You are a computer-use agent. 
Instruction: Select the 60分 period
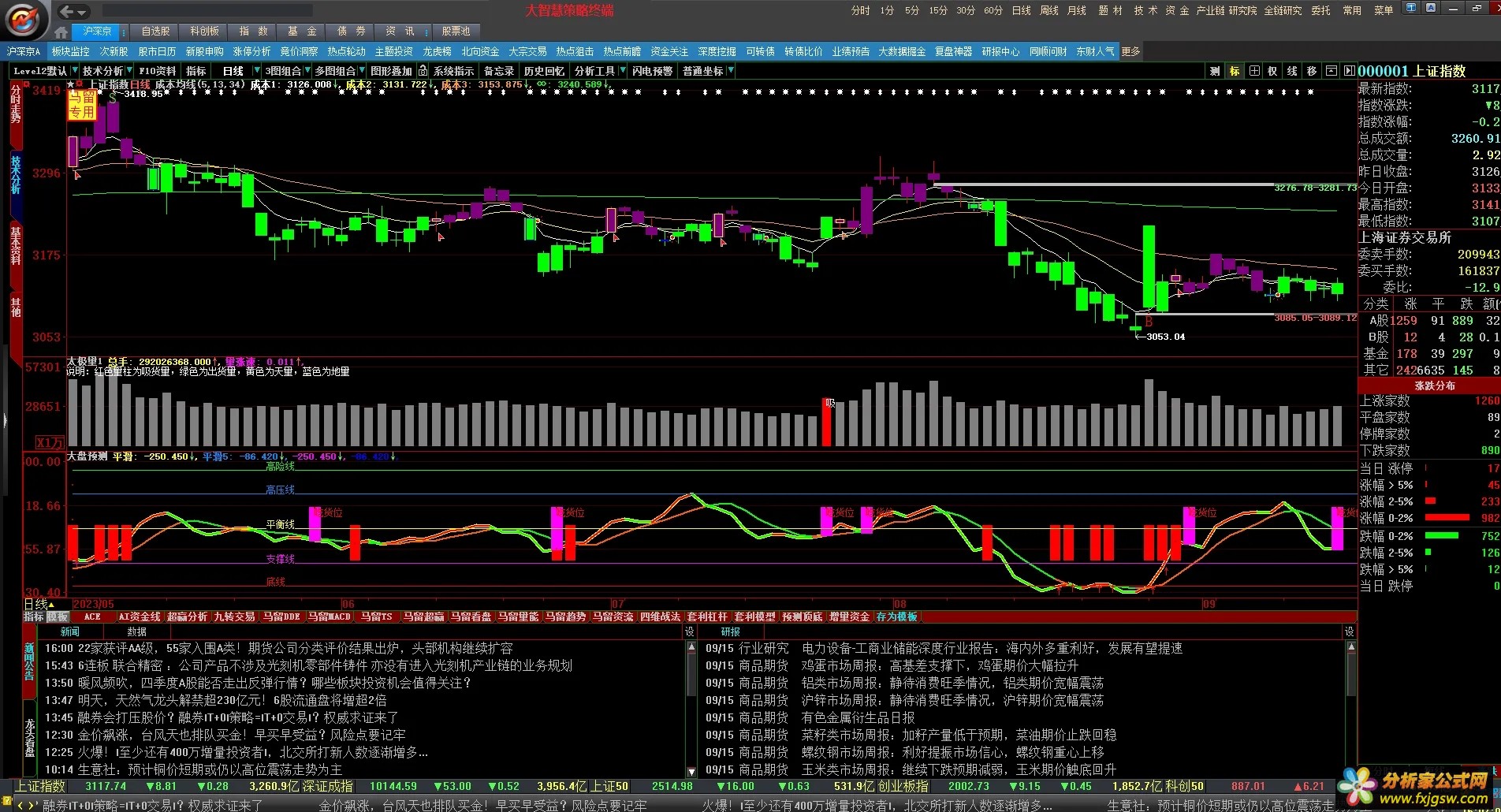click(x=993, y=10)
